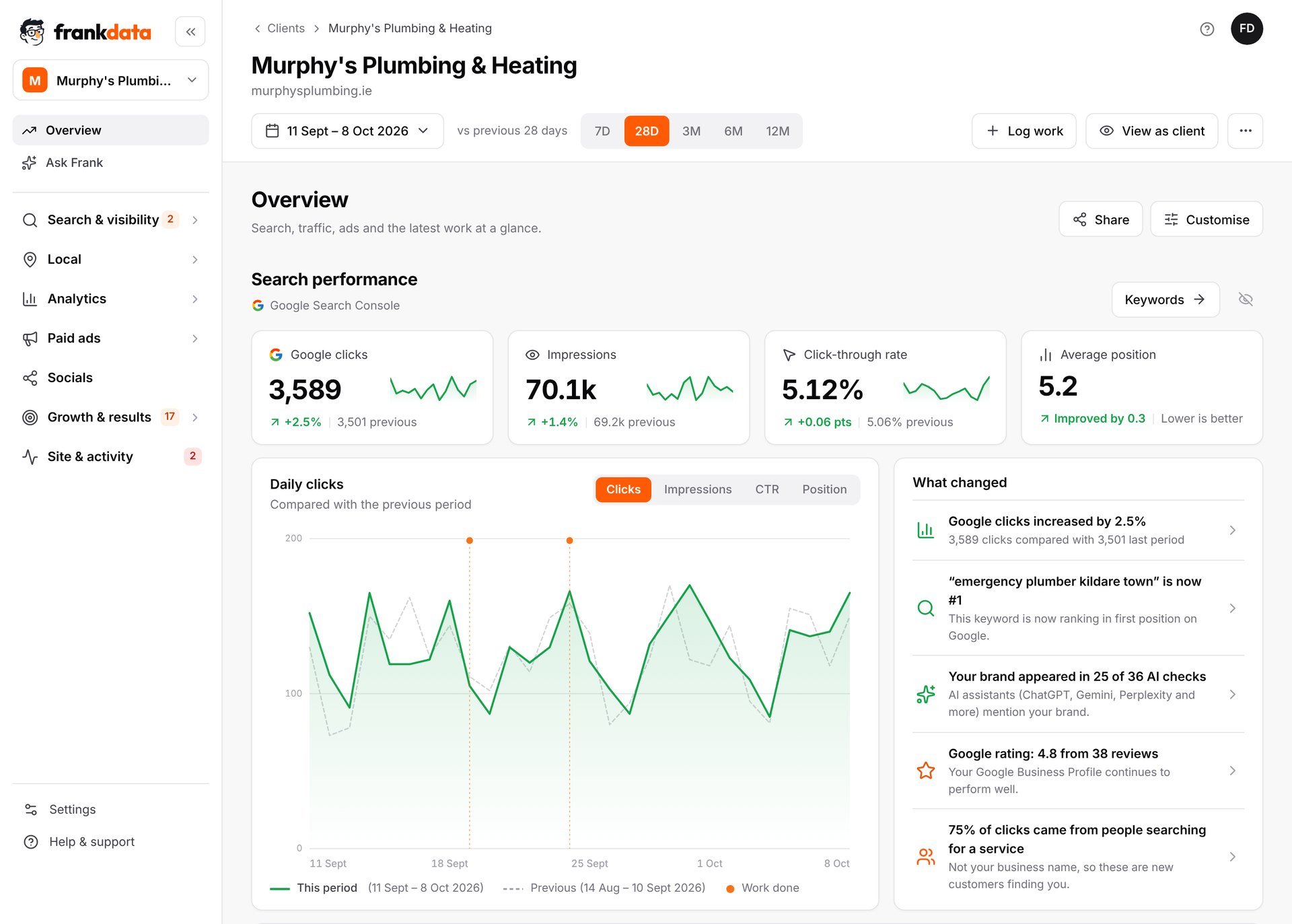This screenshot has height=924, width=1292.
Task: Expand the Analytics section chevron
Action: click(195, 299)
